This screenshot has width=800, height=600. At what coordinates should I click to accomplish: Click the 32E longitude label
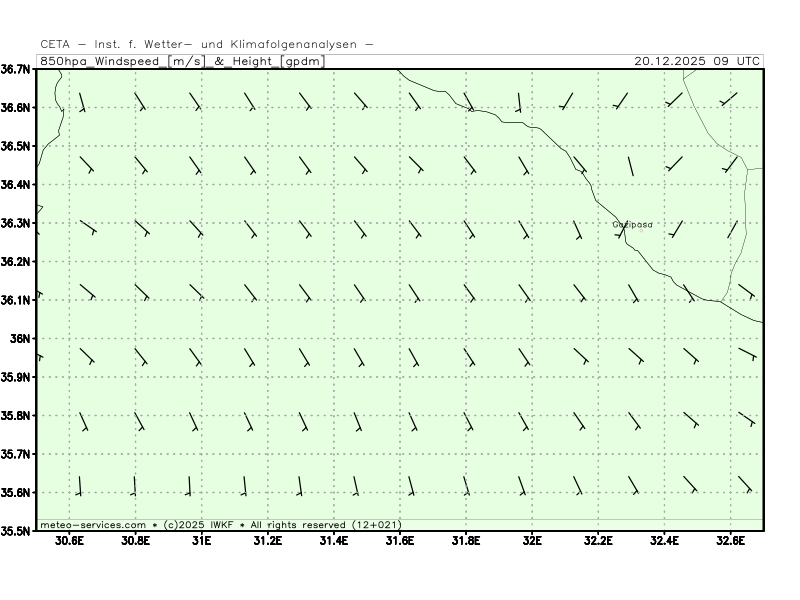[x=532, y=541]
